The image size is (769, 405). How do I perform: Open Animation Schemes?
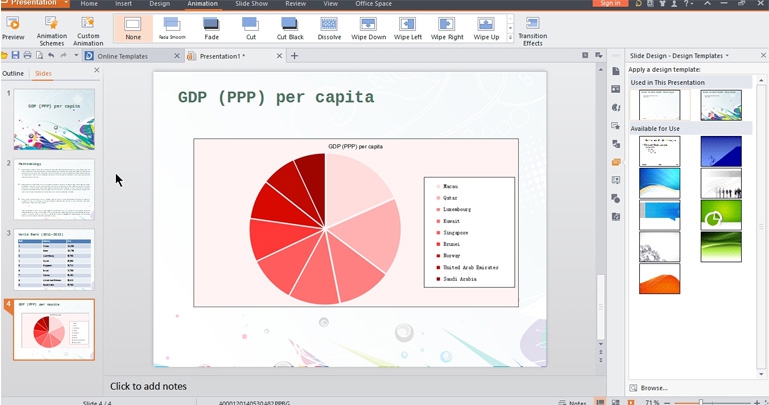tap(51, 30)
